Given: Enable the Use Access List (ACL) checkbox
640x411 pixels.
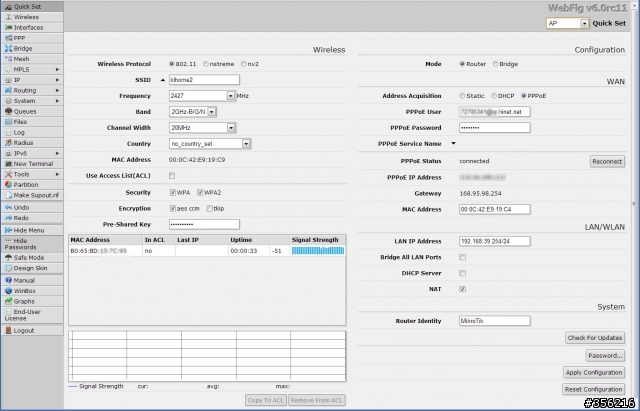Looking at the screenshot, I should point(172,176).
